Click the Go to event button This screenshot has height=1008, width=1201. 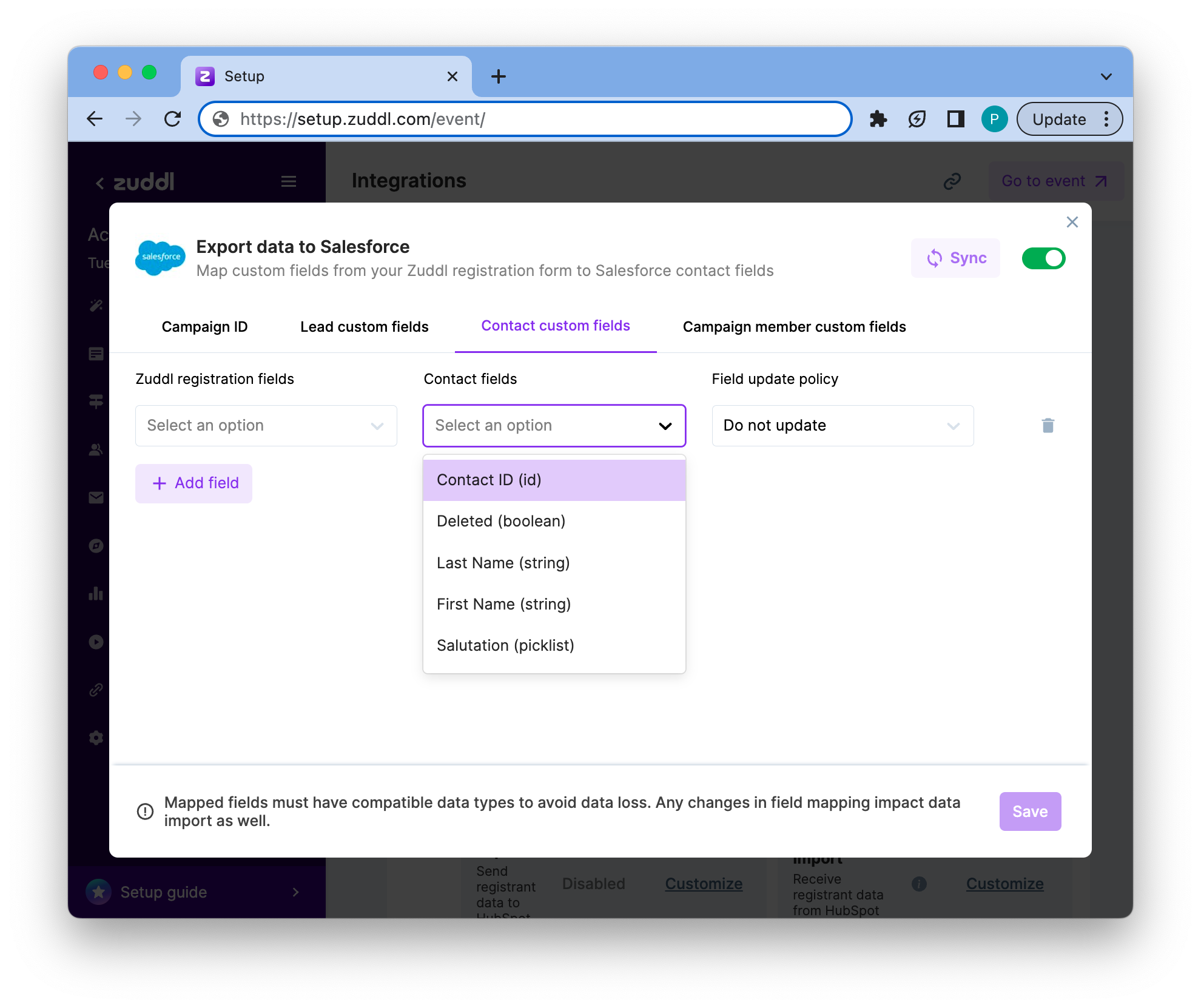[x=1055, y=181]
